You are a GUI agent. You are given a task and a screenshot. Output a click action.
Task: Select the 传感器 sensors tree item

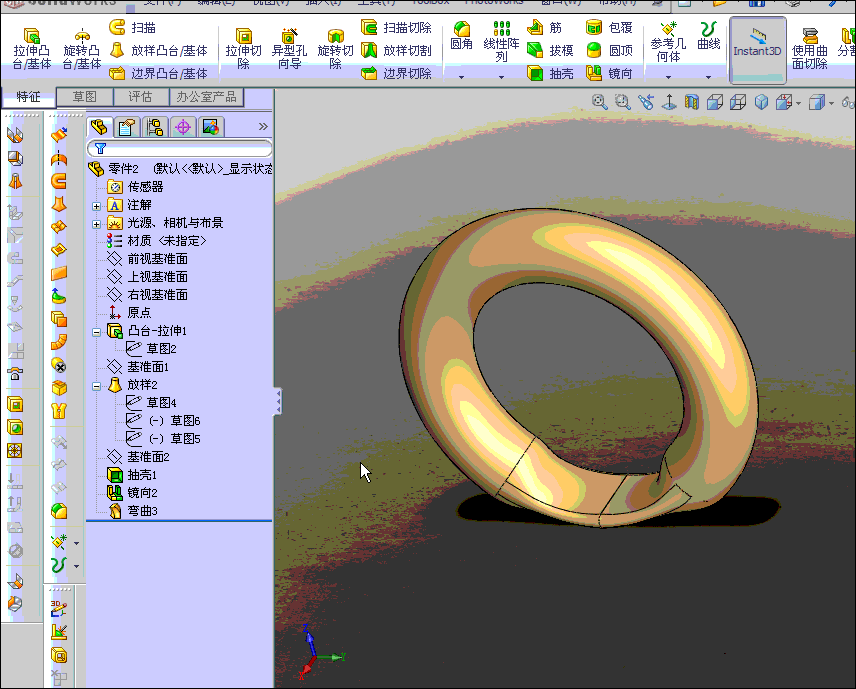tap(135, 187)
